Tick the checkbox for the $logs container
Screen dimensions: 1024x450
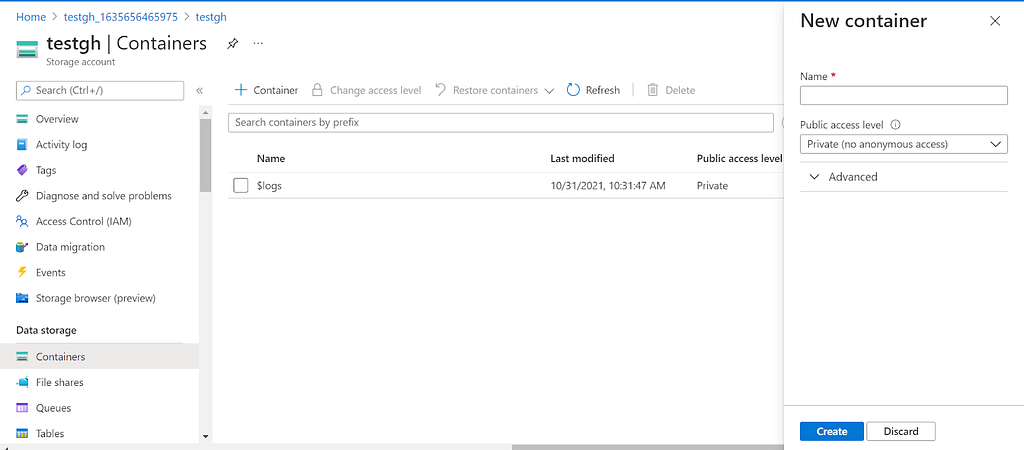pos(241,185)
